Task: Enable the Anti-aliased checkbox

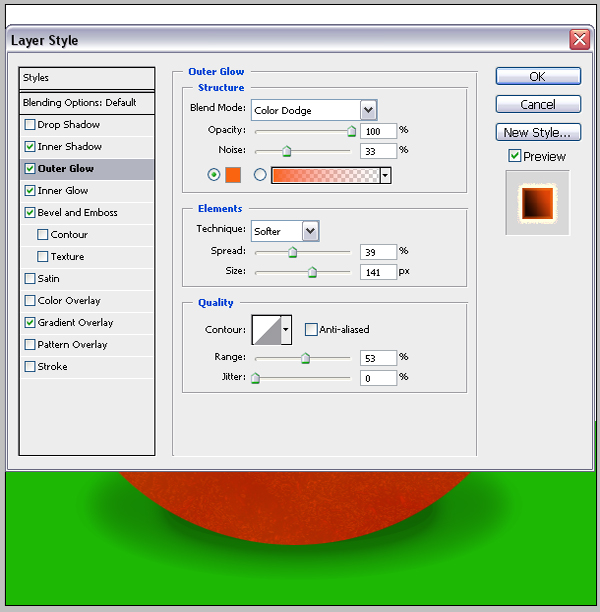Action: (x=311, y=329)
